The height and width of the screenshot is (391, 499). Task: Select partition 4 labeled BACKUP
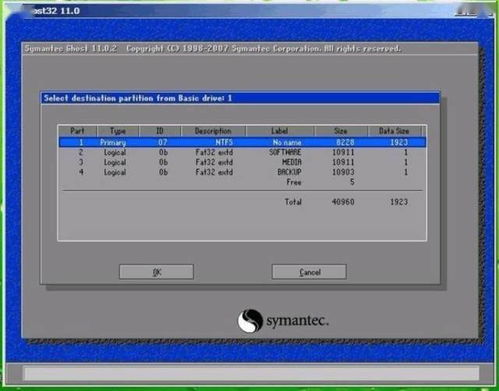click(x=242, y=172)
